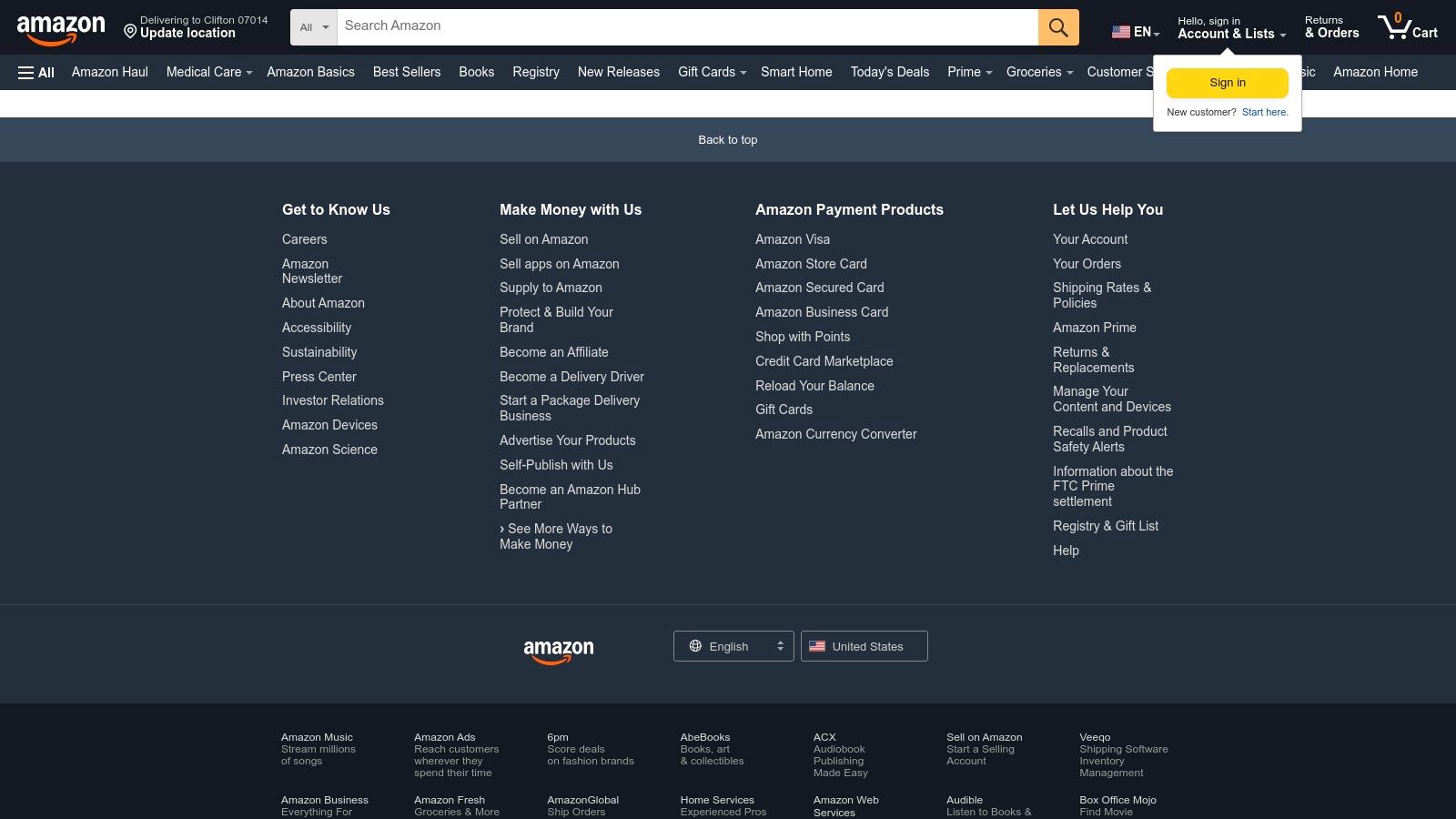Open the Returns & Orders section
The height and width of the screenshot is (819, 1456).
click(x=1331, y=27)
